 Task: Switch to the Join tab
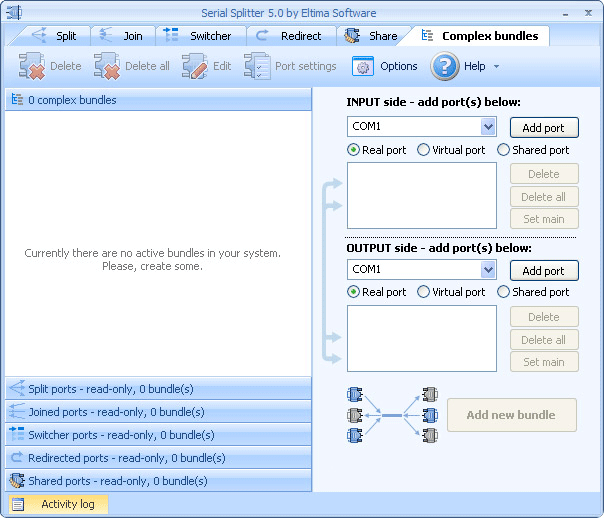point(123,36)
